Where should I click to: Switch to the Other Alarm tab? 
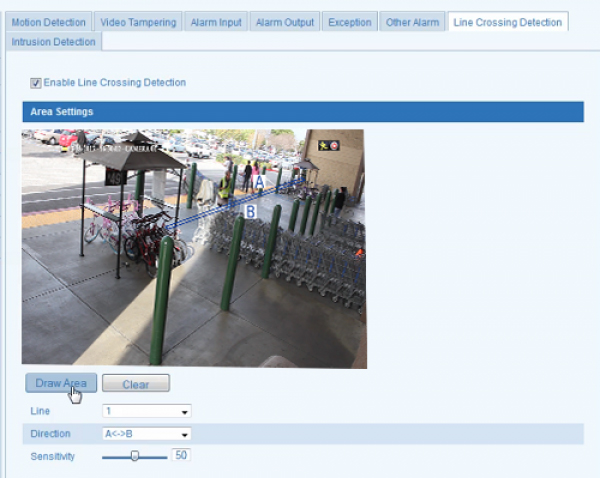[412, 22]
